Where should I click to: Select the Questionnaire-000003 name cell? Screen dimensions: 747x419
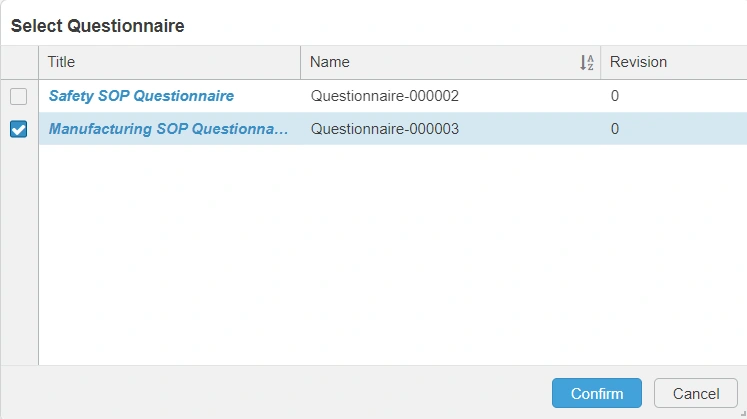(x=384, y=129)
